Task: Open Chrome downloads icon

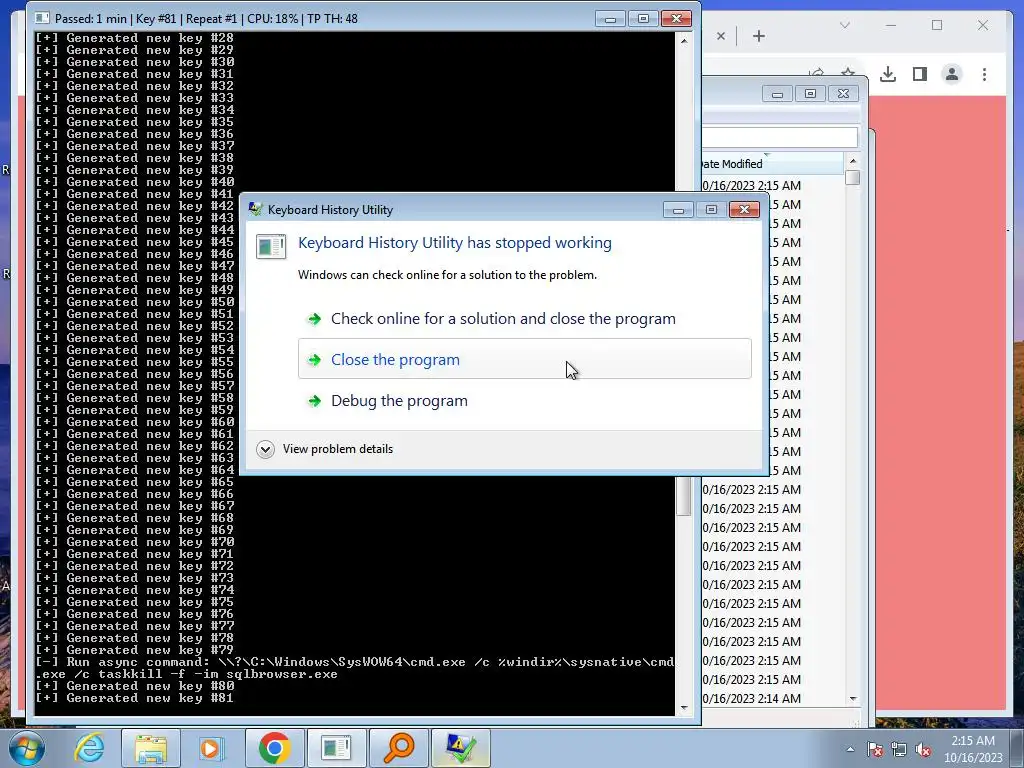Action: click(x=888, y=74)
